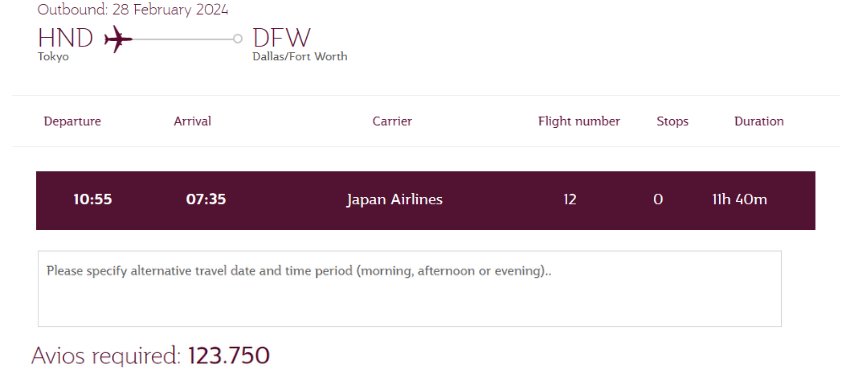Screen dimensions: 850x380
Task: Click the Outbound 28 February 2024 heading
Action: point(133,10)
